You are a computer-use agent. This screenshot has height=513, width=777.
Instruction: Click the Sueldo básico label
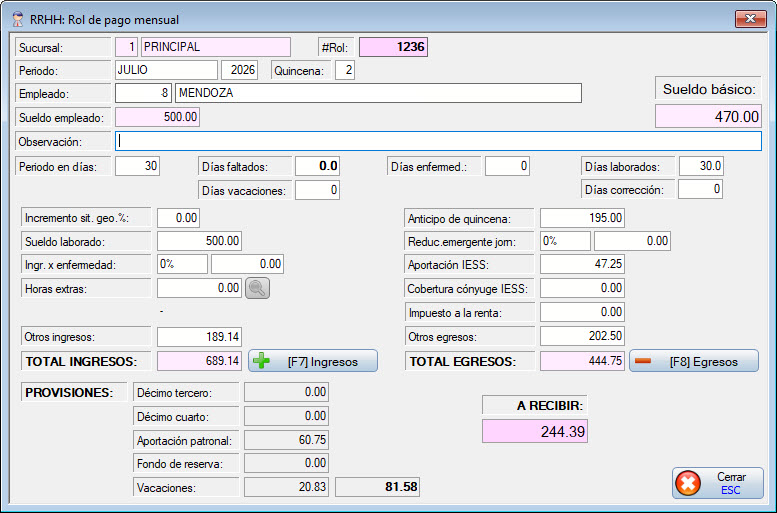(x=709, y=89)
